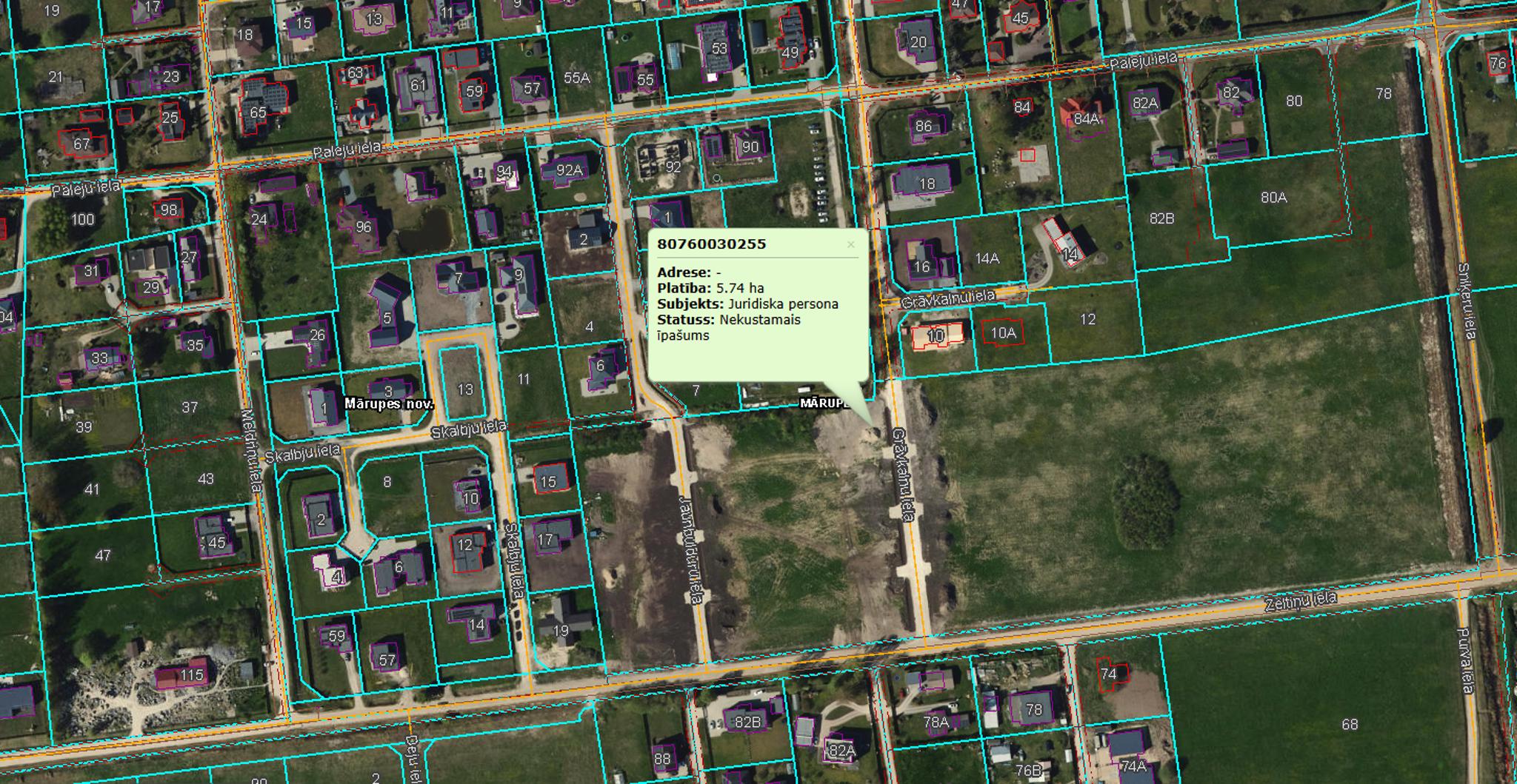Click parcel 100 on the map
Screen dimensions: 1517x784
pyautogui.click(x=82, y=219)
